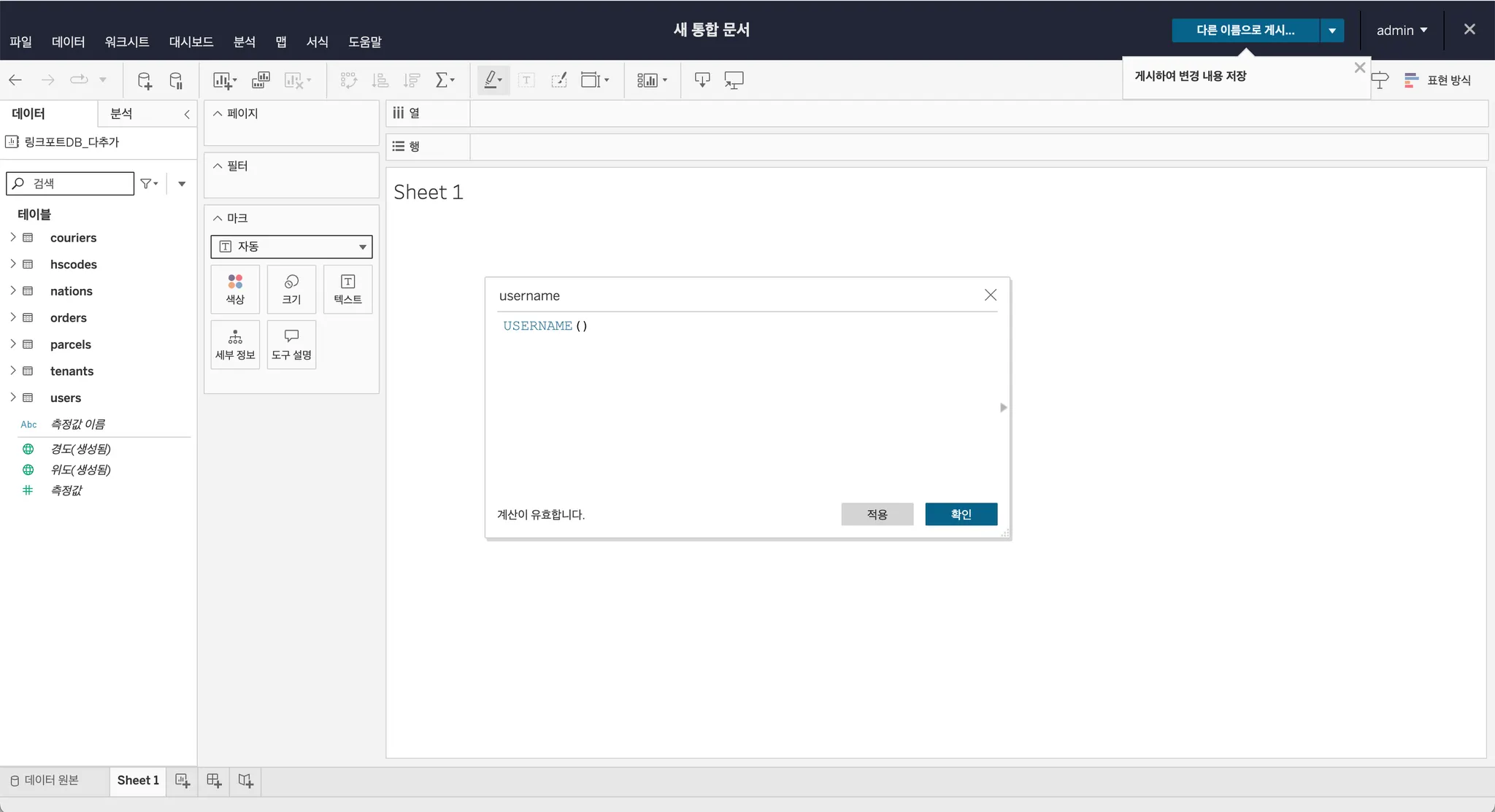Switch to the 분석 tab

click(121, 114)
